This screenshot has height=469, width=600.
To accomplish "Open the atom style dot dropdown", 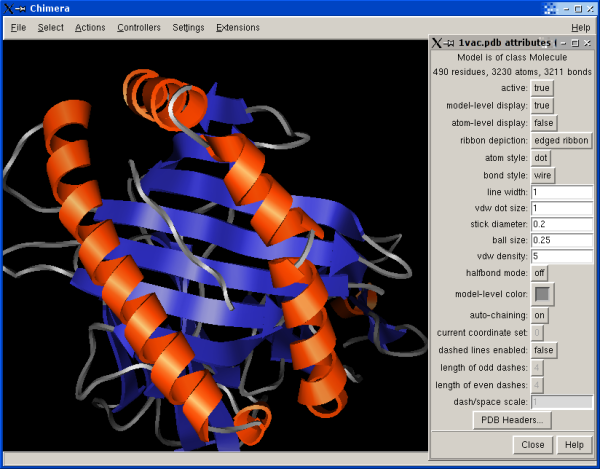I will click(x=540, y=158).
